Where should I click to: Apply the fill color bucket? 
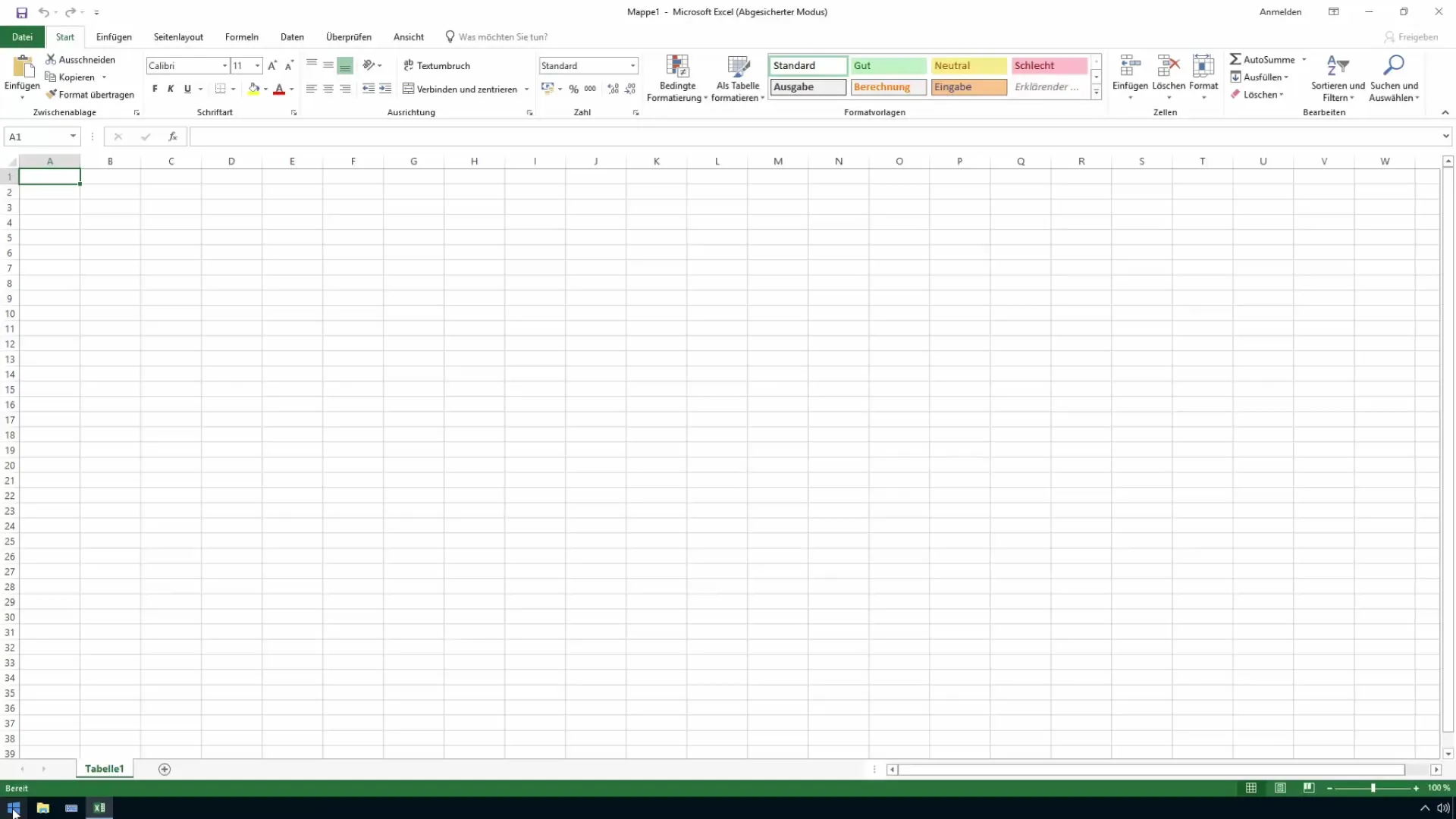(x=253, y=89)
